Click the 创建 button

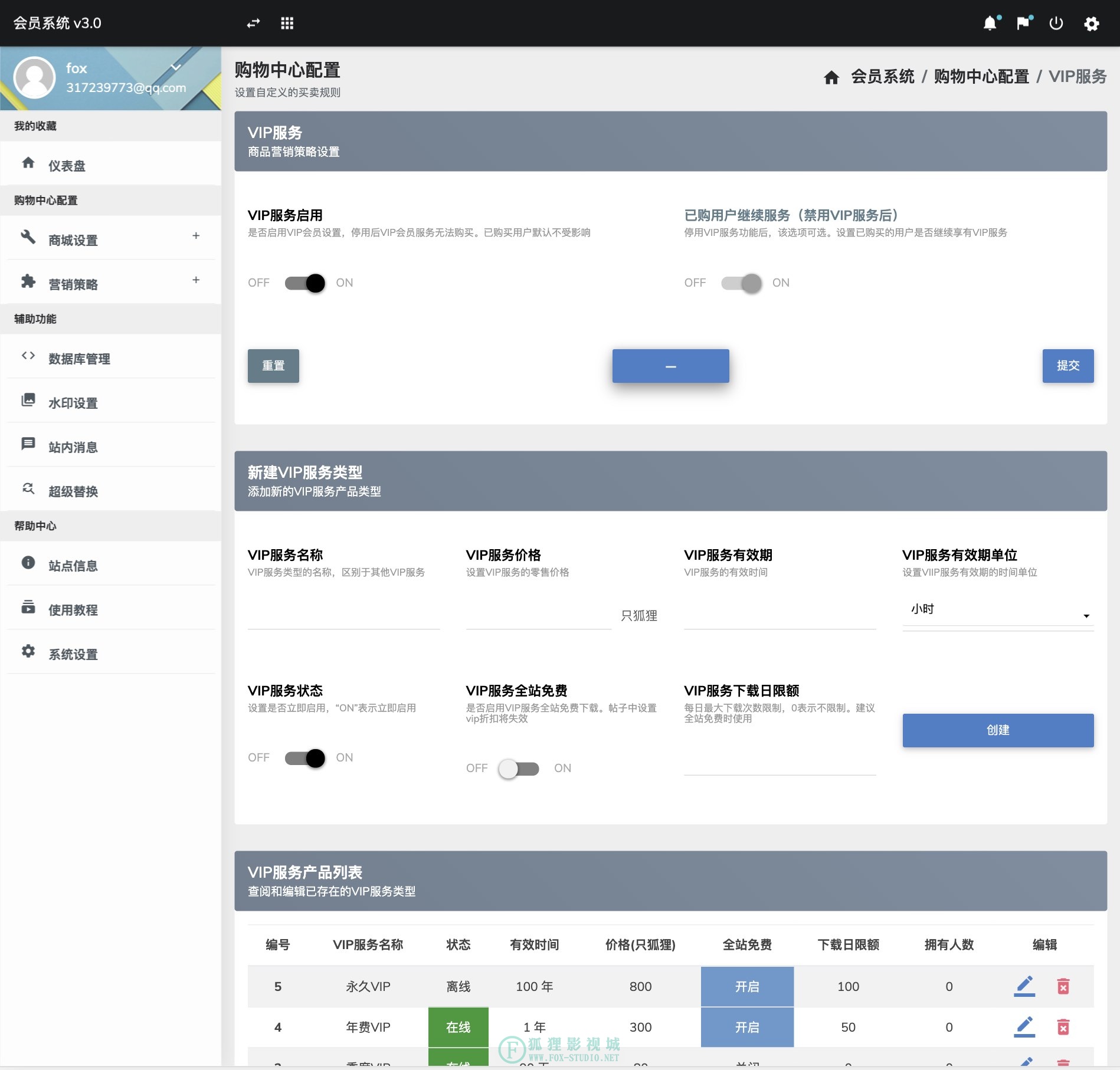(998, 730)
